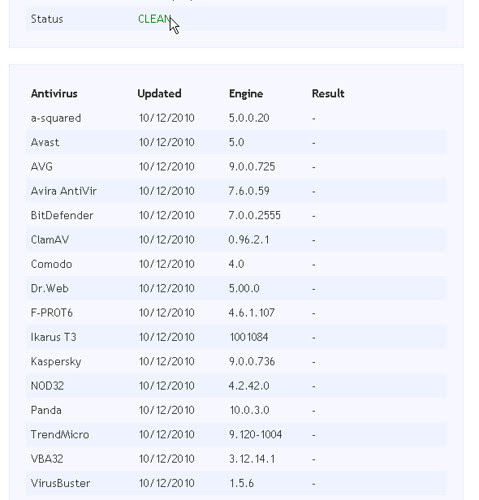
Task: Click the NOD32 updated date
Action: pos(167,386)
